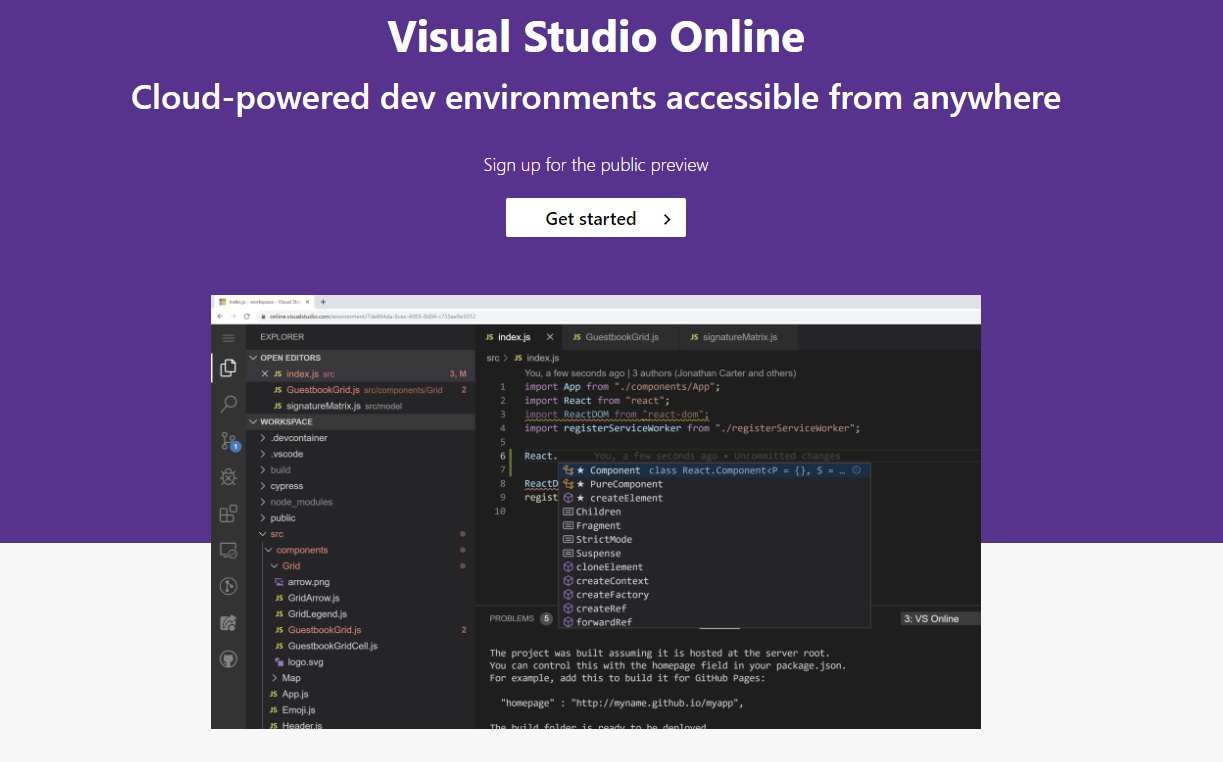The width and height of the screenshot is (1223, 762).
Task: Select the Run and Debug icon
Action: [228, 476]
